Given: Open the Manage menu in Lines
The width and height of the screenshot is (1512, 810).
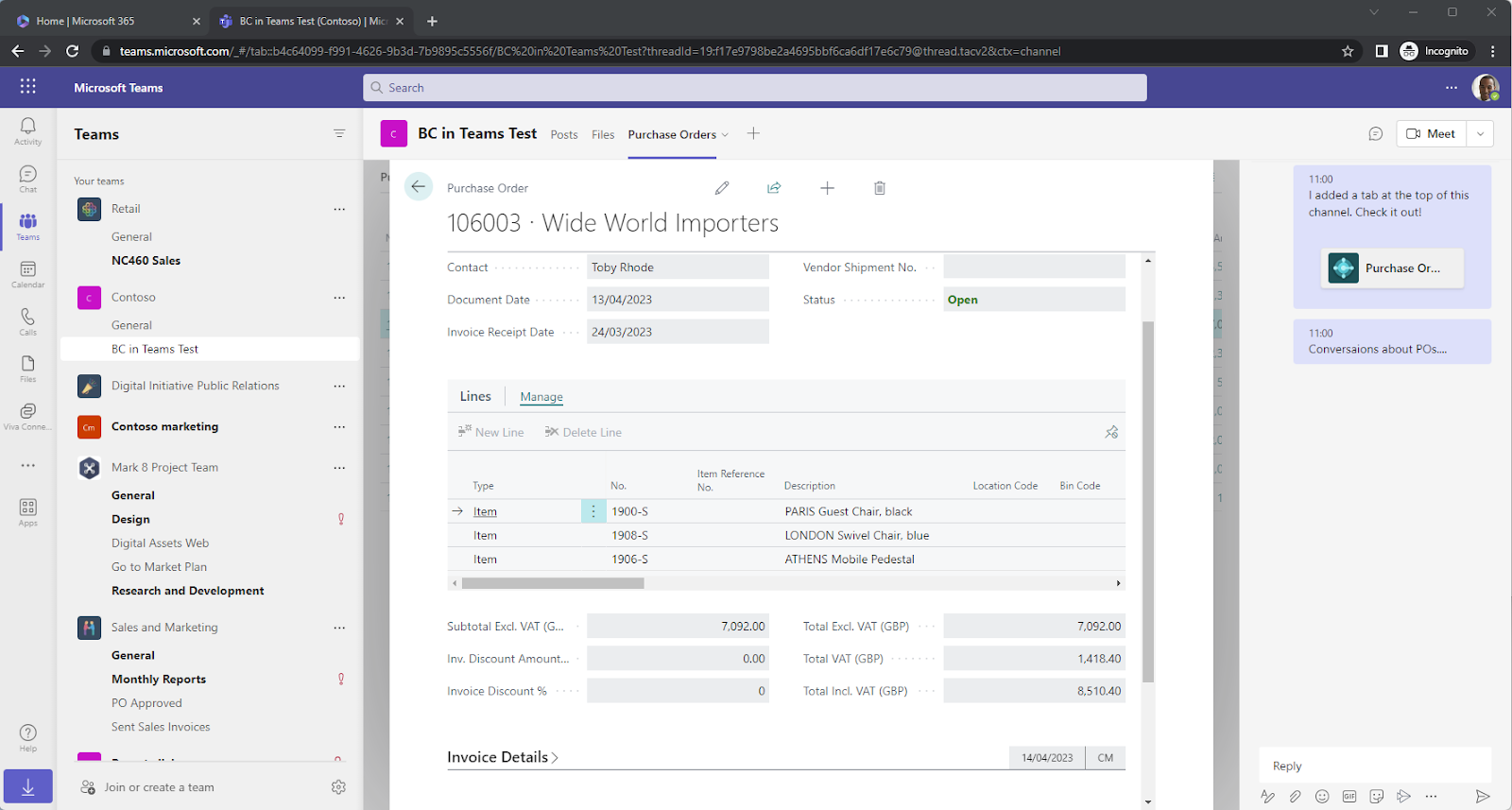Looking at the screenshot, I should click(541, 397).
